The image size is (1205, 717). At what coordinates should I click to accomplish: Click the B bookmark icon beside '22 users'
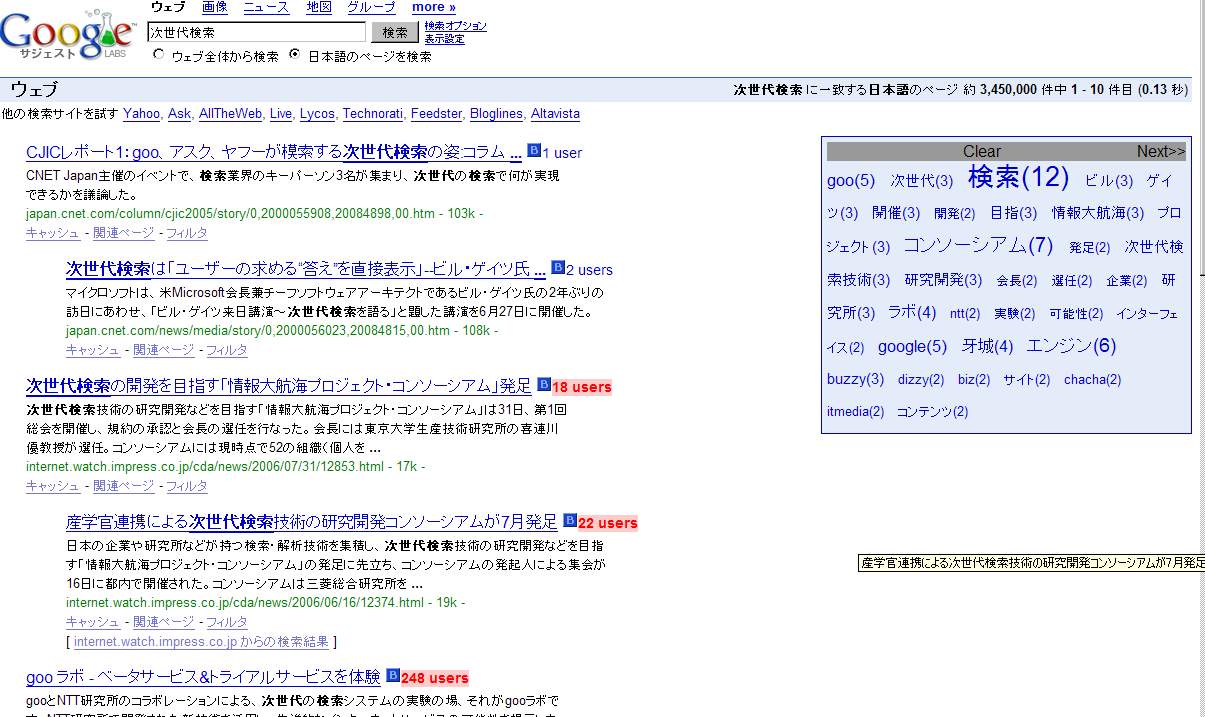click(x=570, y=520)
